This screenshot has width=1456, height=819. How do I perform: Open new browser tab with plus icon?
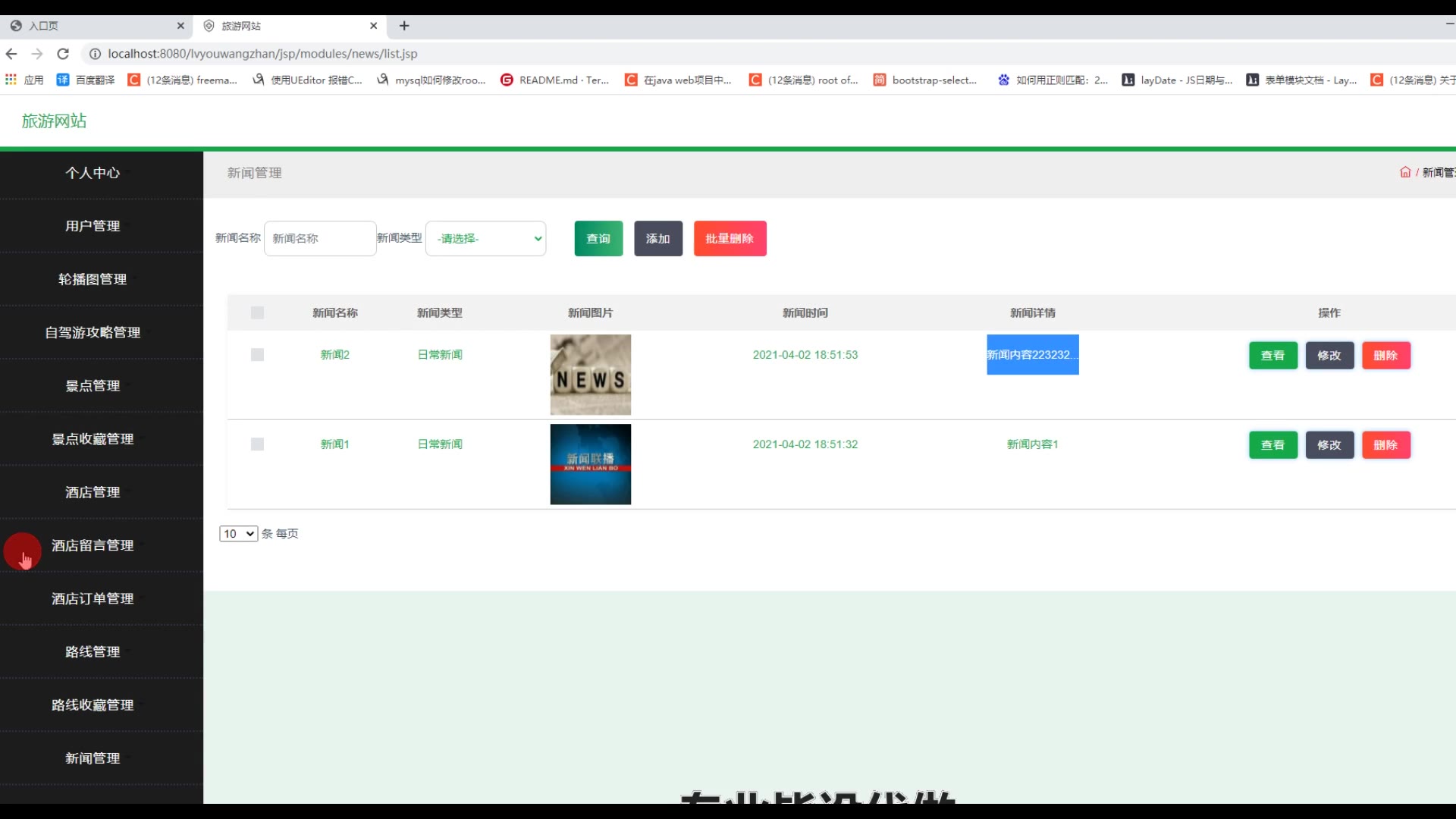pyautogui.click(x=404, y=26)
